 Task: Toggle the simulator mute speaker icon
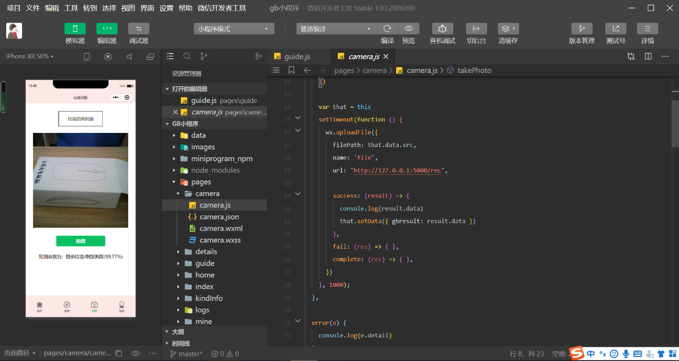pyautogui.click(x=129, y=57)
